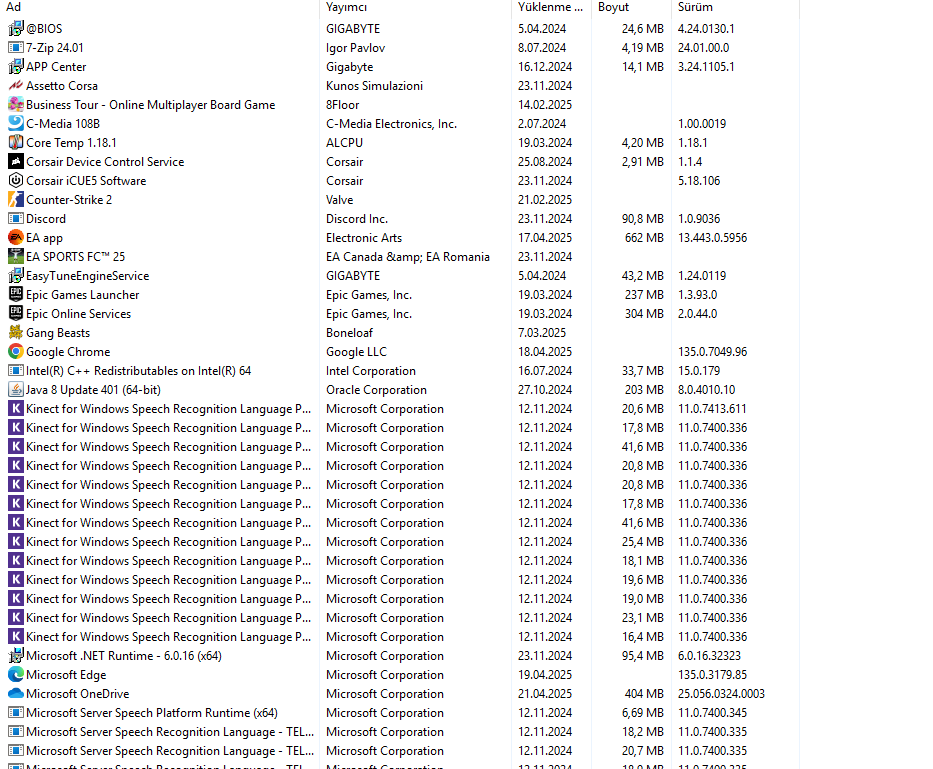Click version 25.056.0324.0003
Image resolution: width=933 pixels, height=769 pixels.
click(x=721, y=694)
